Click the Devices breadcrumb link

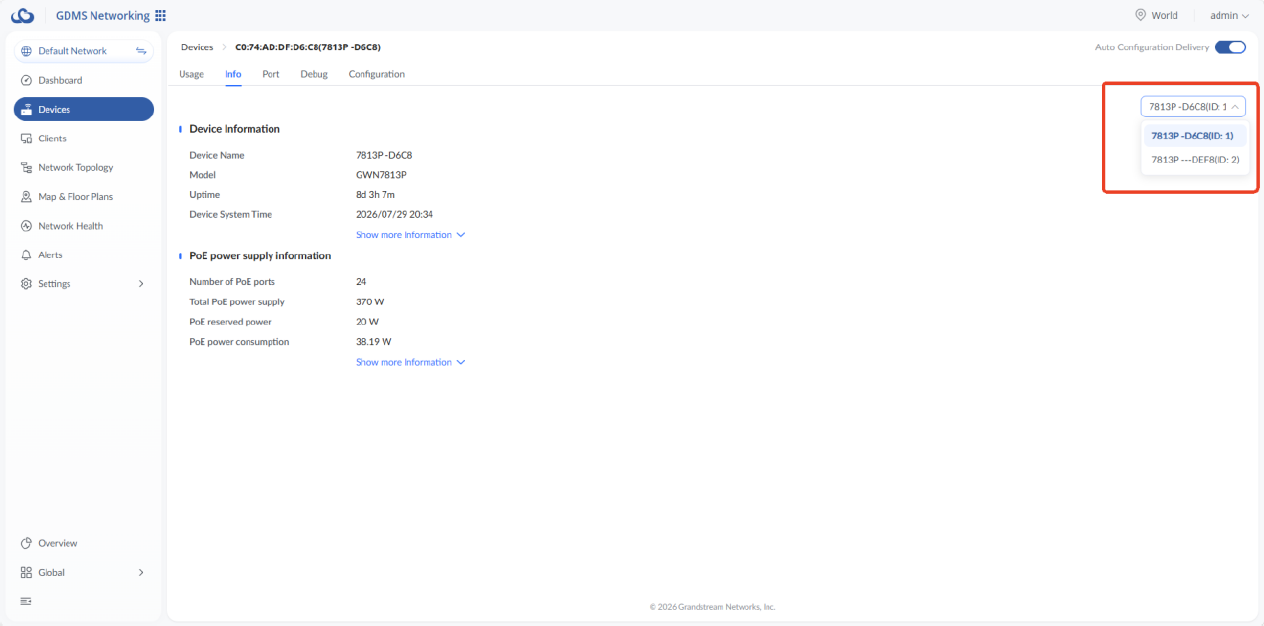tap(197, 47)
